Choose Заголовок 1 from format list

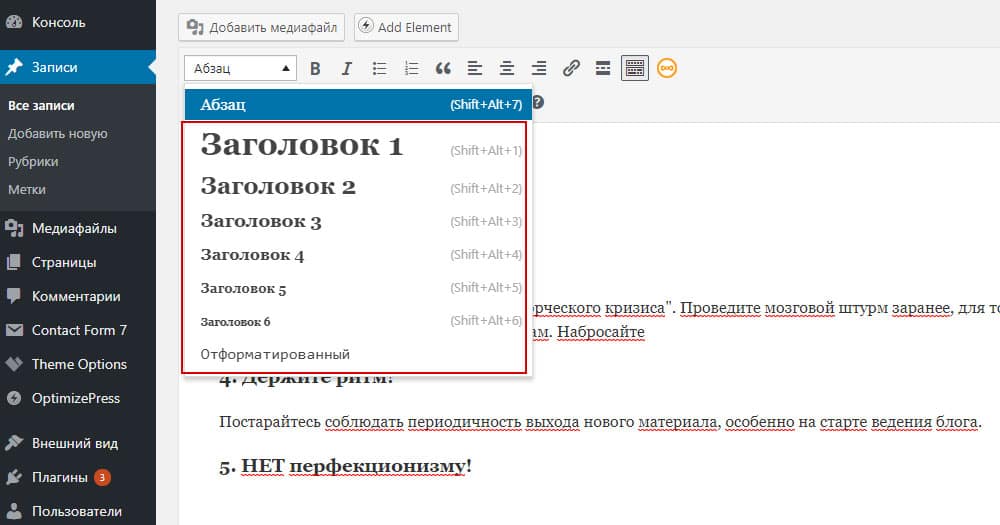coord(301,146)
